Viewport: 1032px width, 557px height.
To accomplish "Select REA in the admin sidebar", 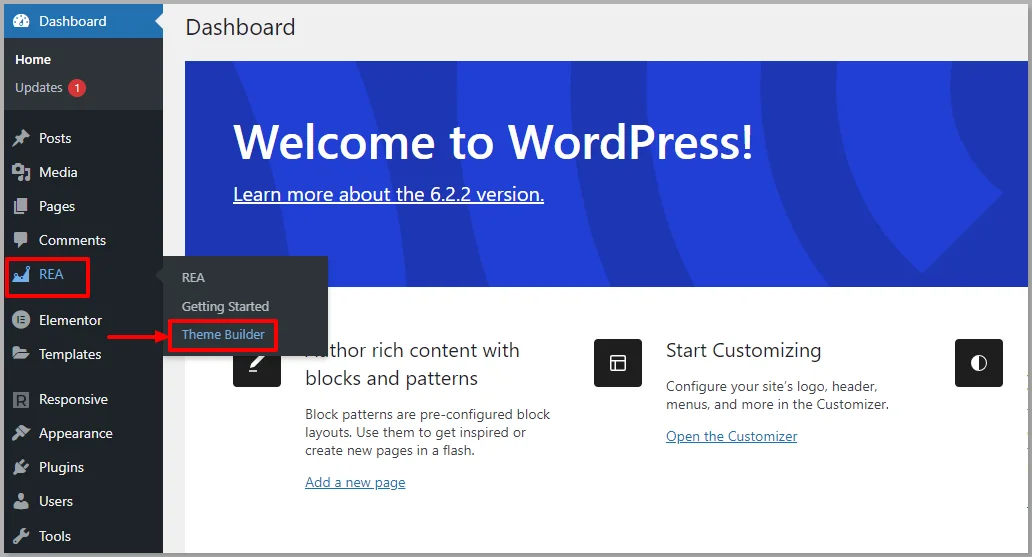I will [83, 275].
